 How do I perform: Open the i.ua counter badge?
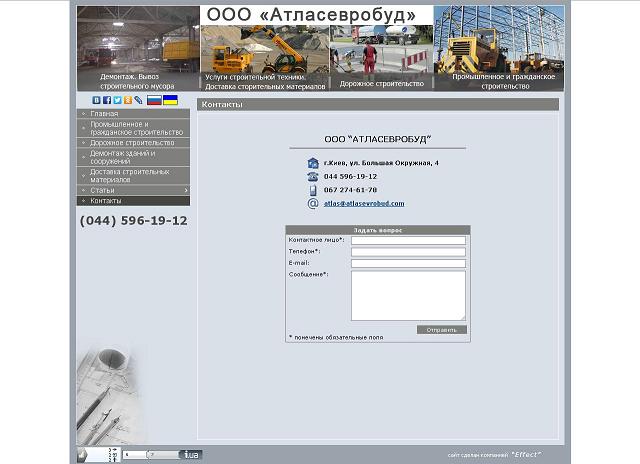coord(162,455)
